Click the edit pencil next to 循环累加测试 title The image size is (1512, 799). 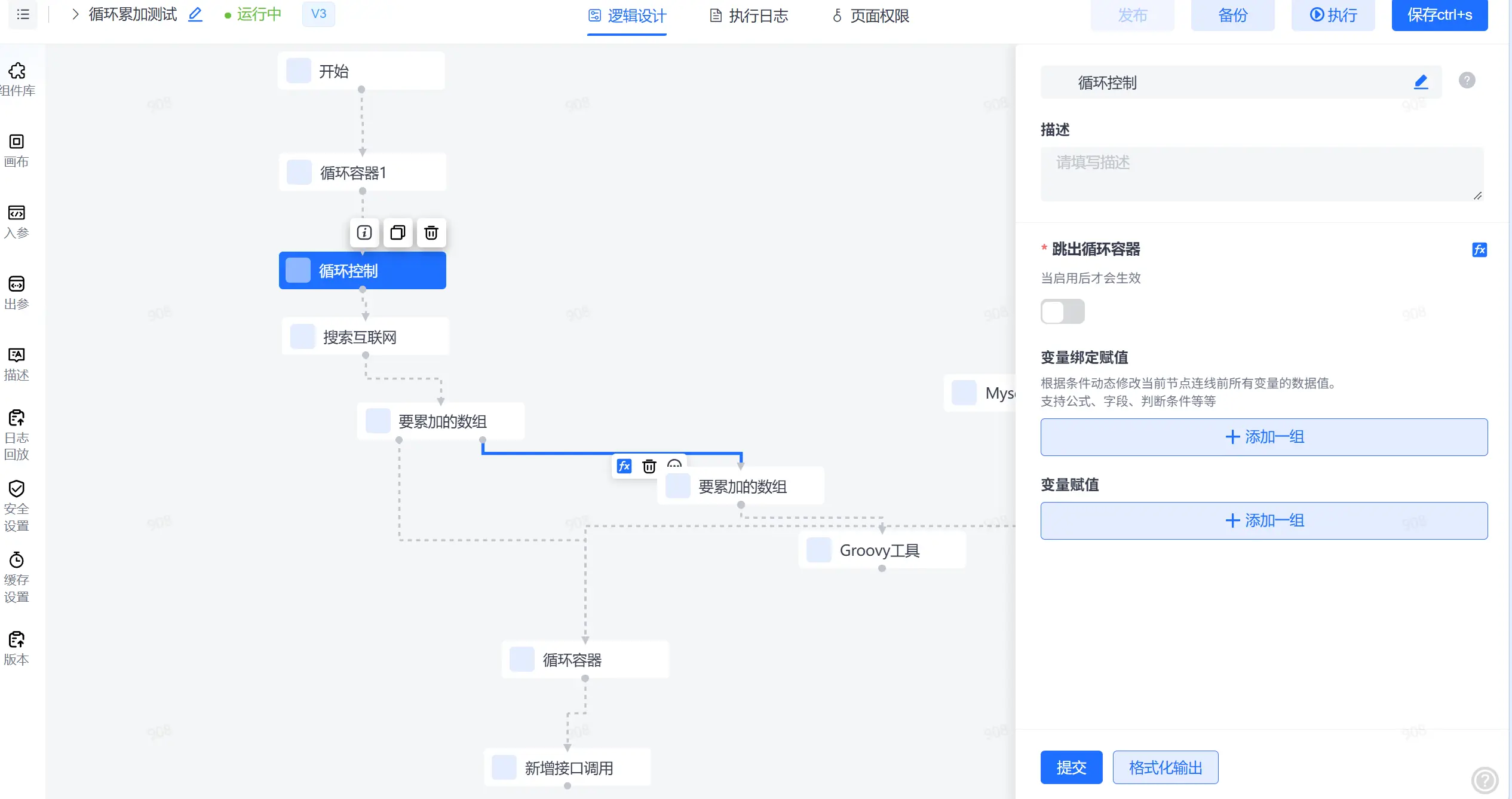pos(195,14)
